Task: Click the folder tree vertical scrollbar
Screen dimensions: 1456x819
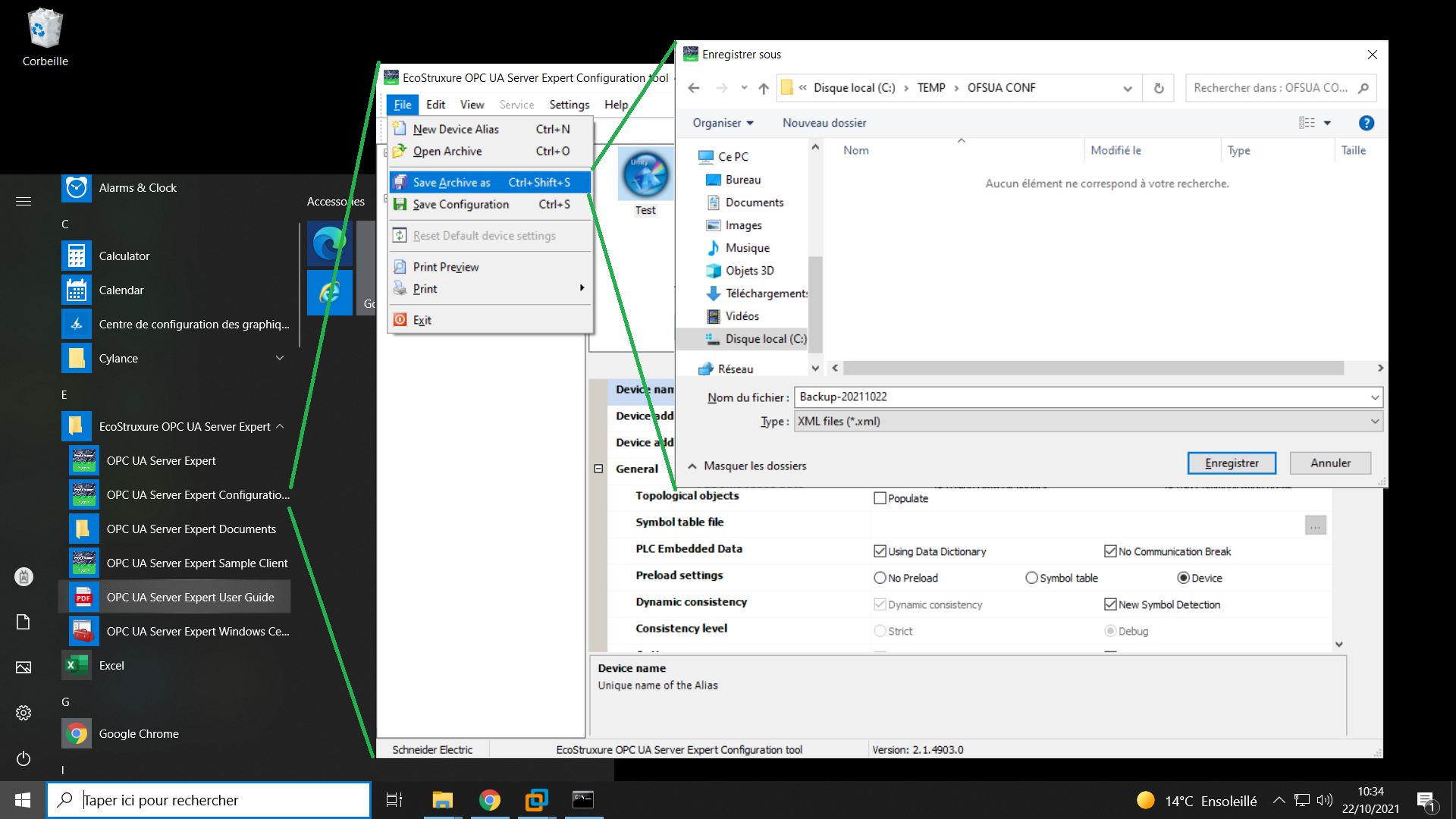Action: (x=815, y=303)
